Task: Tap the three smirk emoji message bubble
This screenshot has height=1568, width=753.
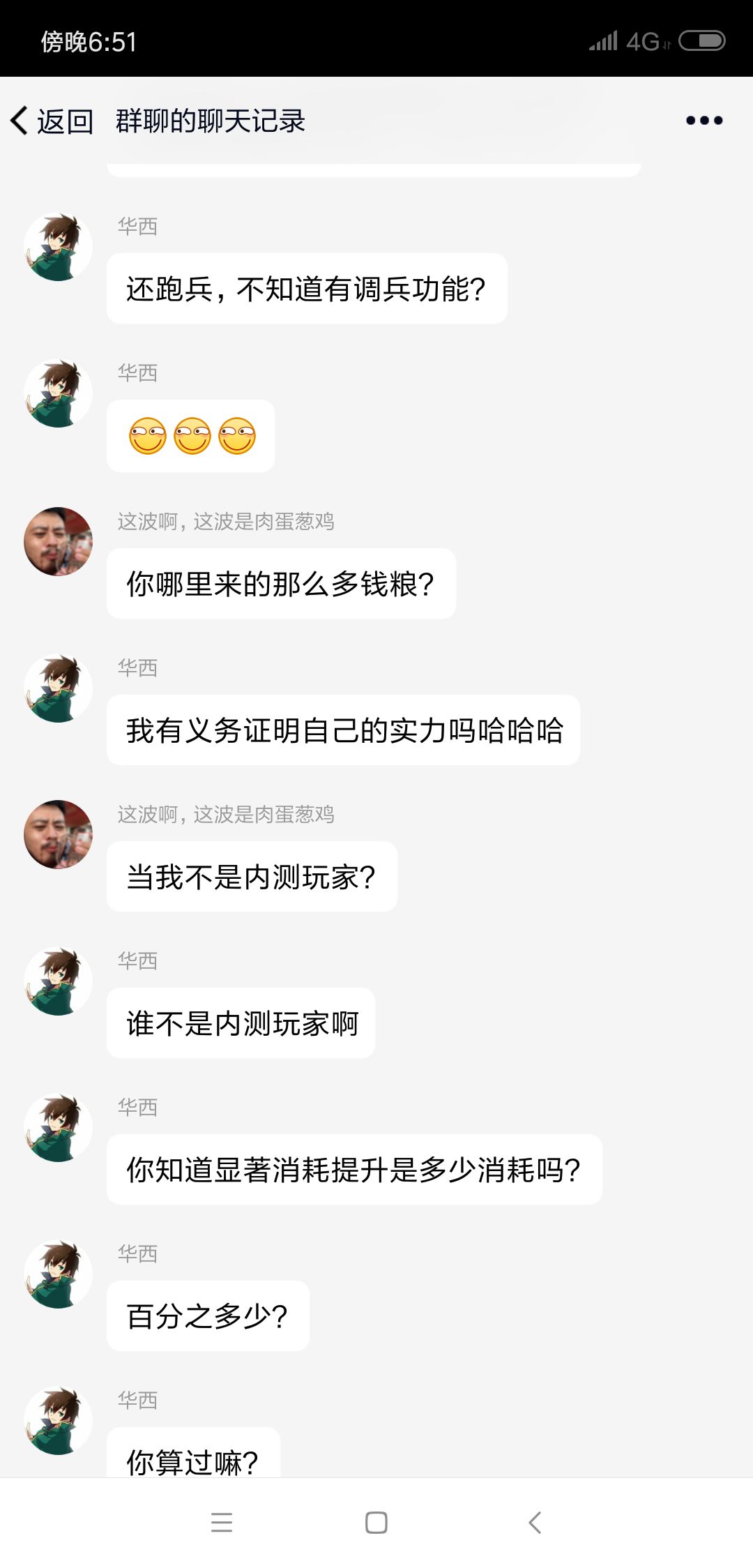Action: coord(191,436)
